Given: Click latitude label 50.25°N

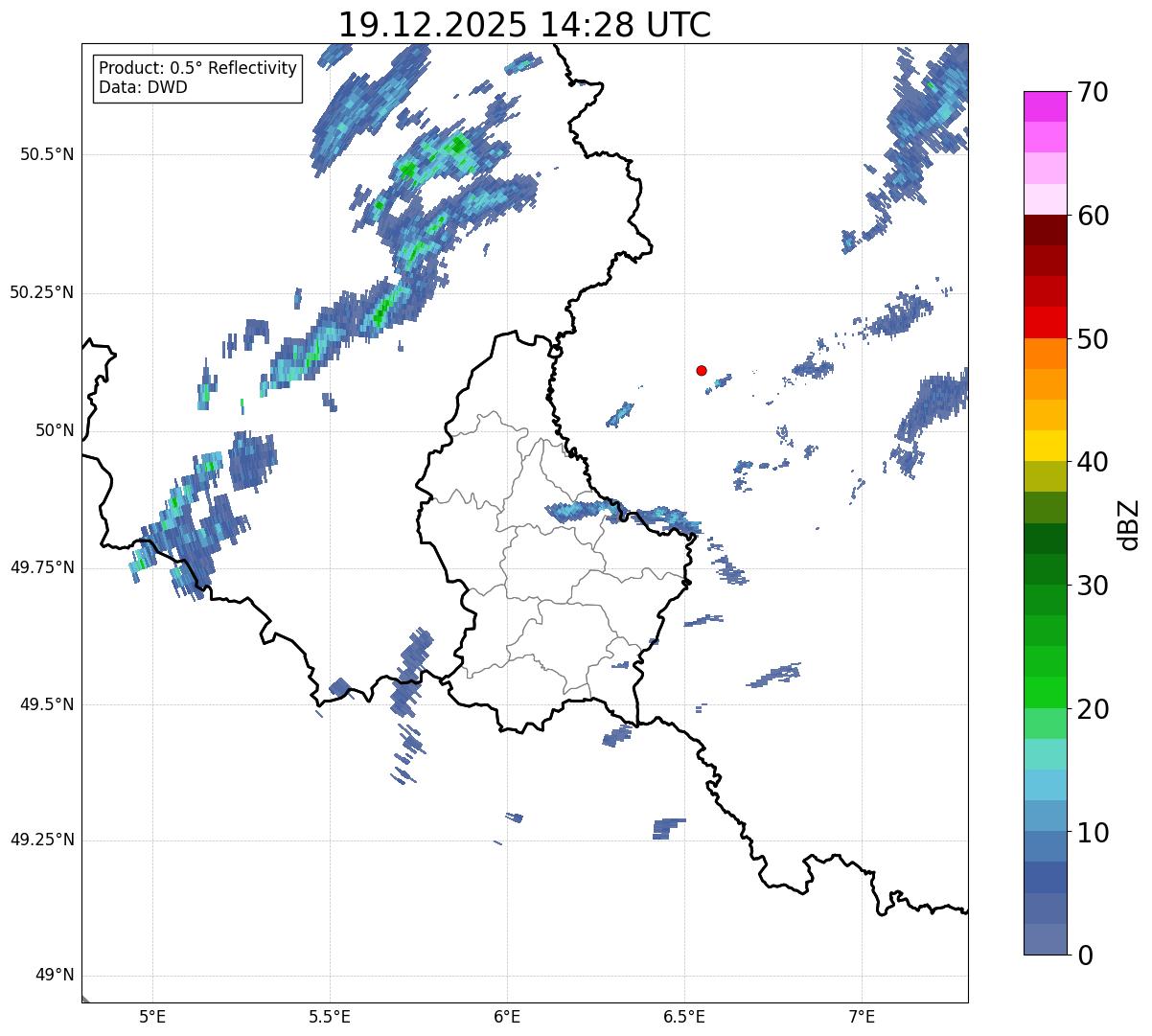Looking at the screenshot, I should [42, 292].
